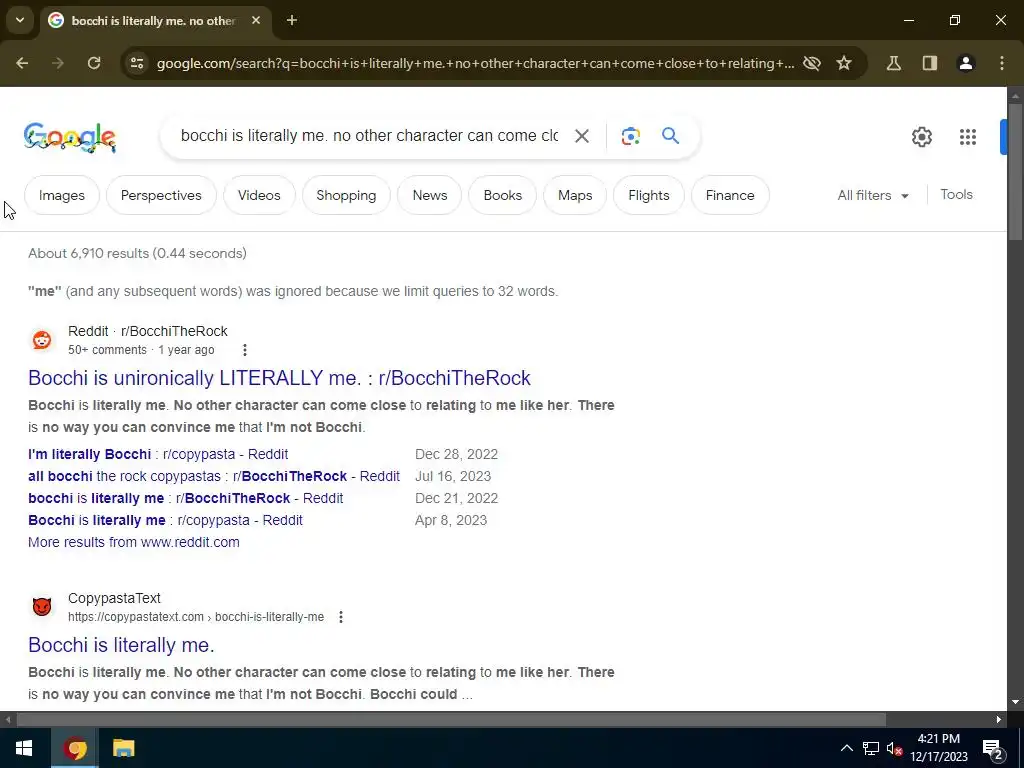Click the browser back arrow

(22, 63)
